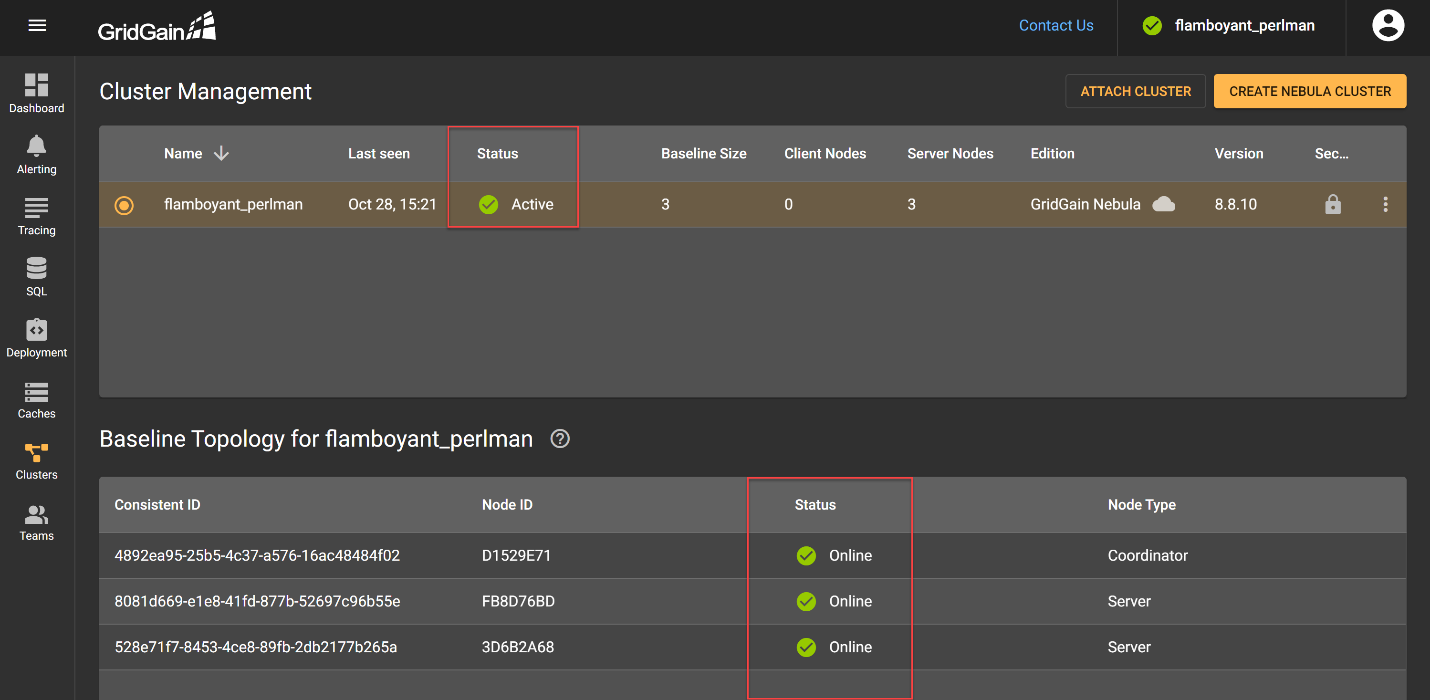The height and width of the screenshot is (700, 1430).
Task: Select the Clusters sidebar item
Action: coord(37,460)
